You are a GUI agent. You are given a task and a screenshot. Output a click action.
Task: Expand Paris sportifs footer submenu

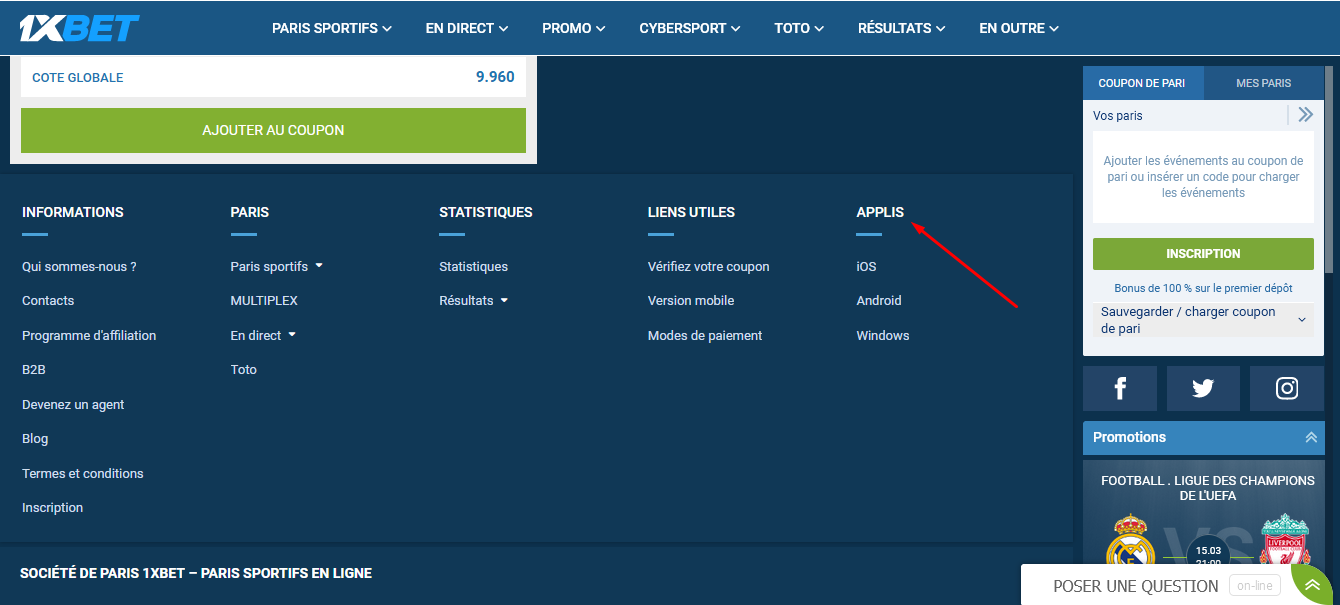[x=319, y=266]
